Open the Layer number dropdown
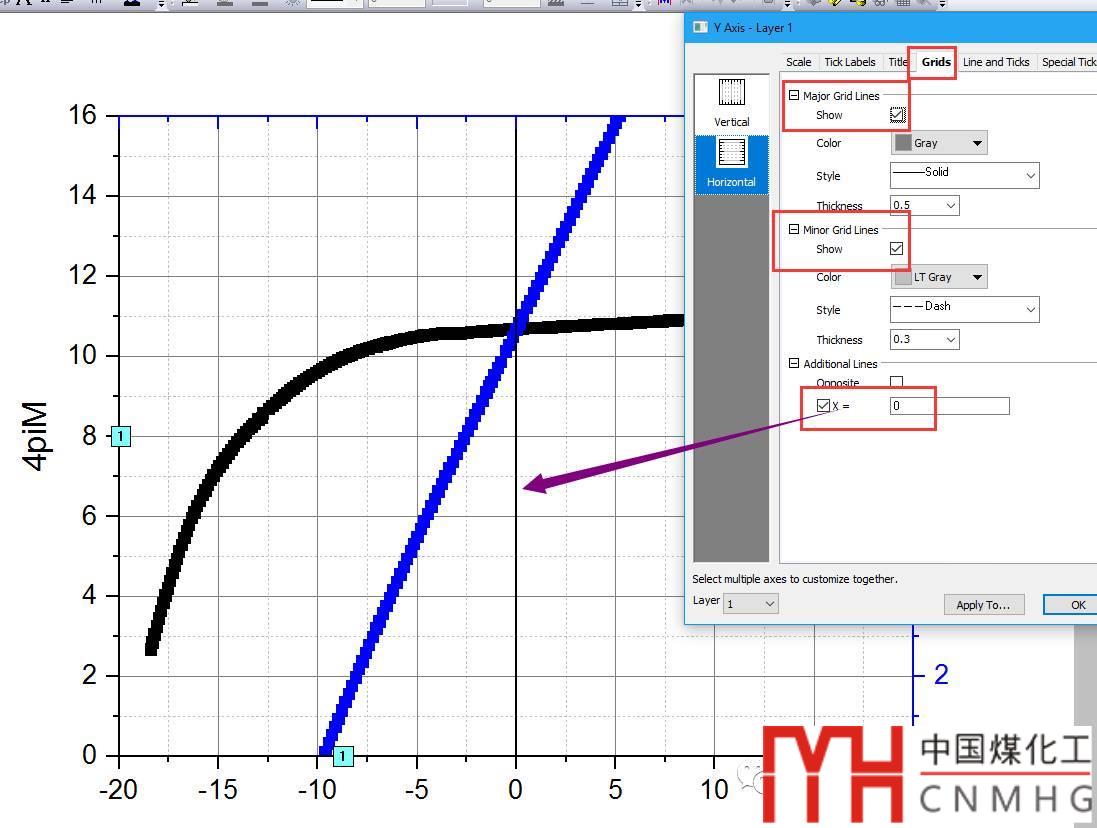The image size is (1097, 828). tap(751, 603)
